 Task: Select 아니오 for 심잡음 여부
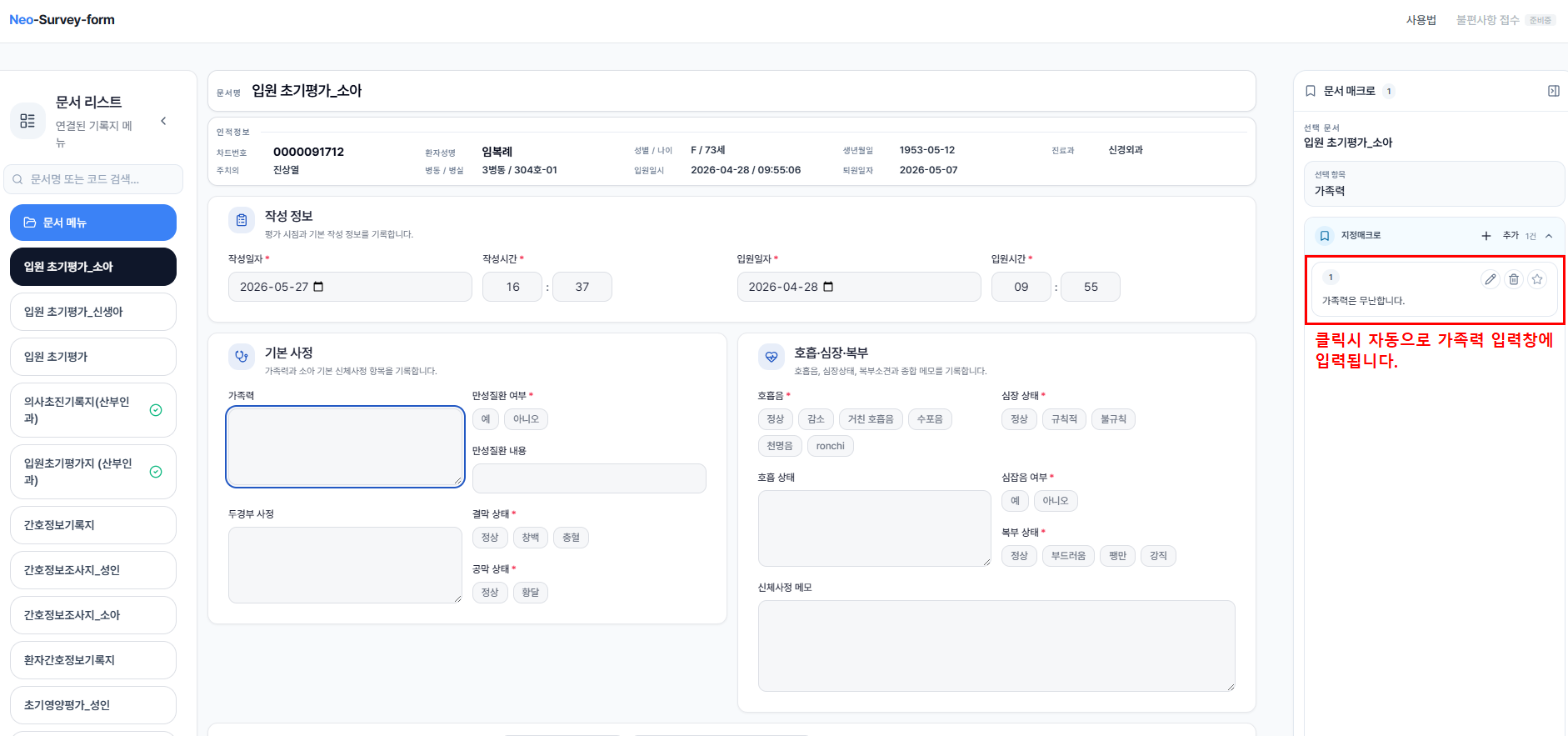click(x=1056, y=501)
